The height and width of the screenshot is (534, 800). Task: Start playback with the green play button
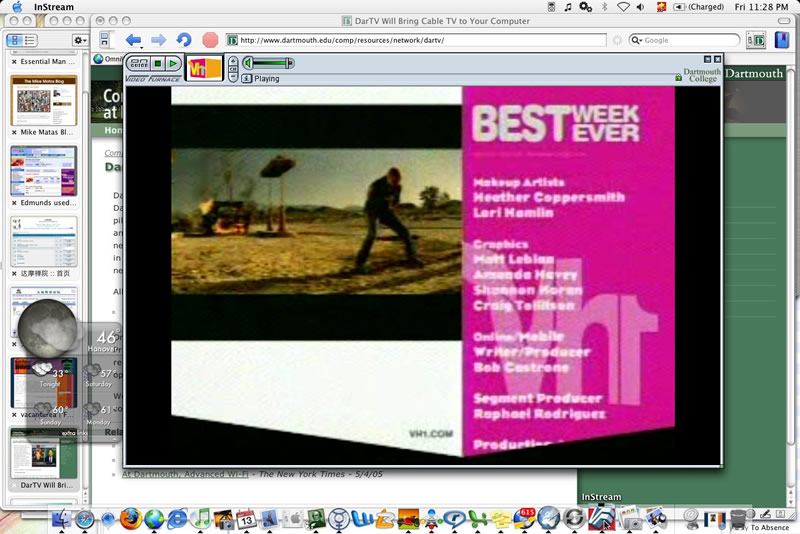tap(173, 64)
